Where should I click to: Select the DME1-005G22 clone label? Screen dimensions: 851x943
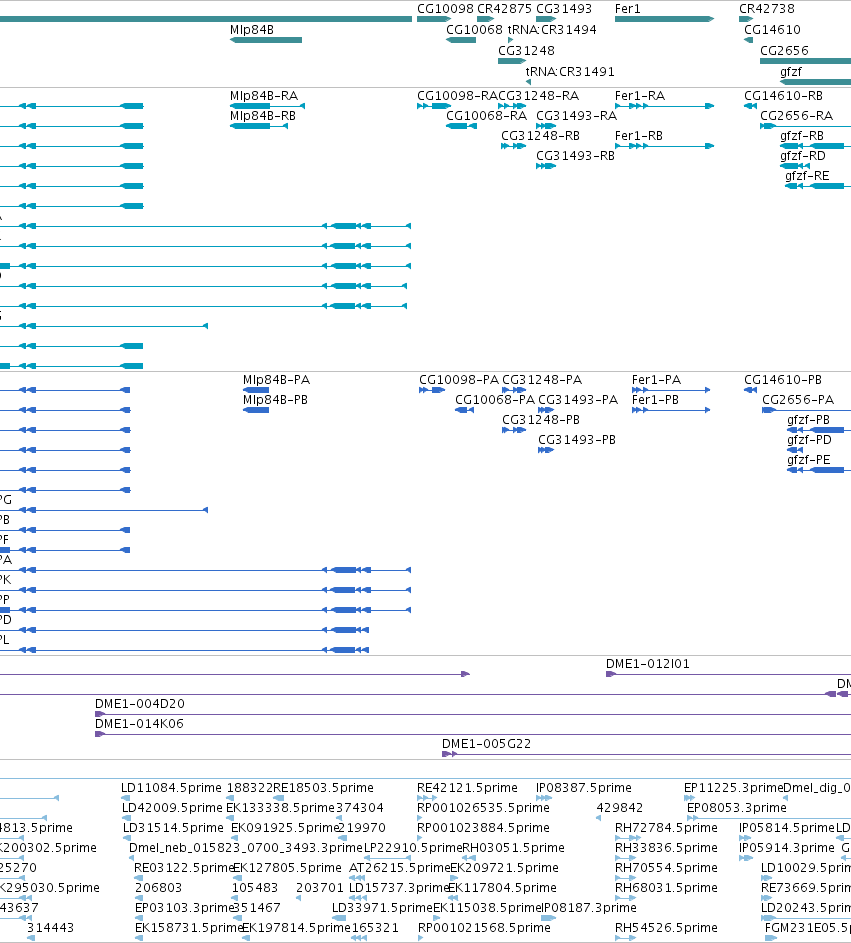pos(486,743)
